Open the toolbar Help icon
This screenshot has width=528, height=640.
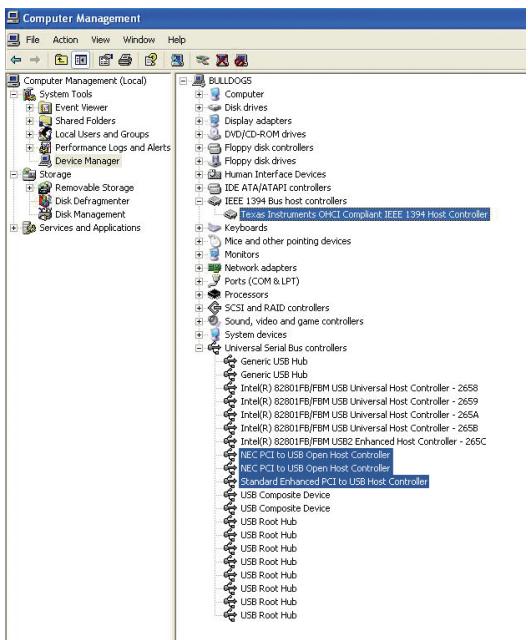click(x=151, y=60)
